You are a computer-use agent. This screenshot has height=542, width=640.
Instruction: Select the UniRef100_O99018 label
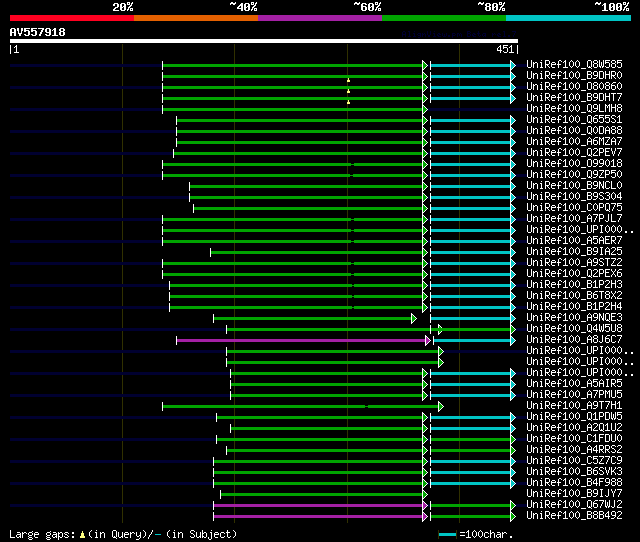click(x=574, y=163)
